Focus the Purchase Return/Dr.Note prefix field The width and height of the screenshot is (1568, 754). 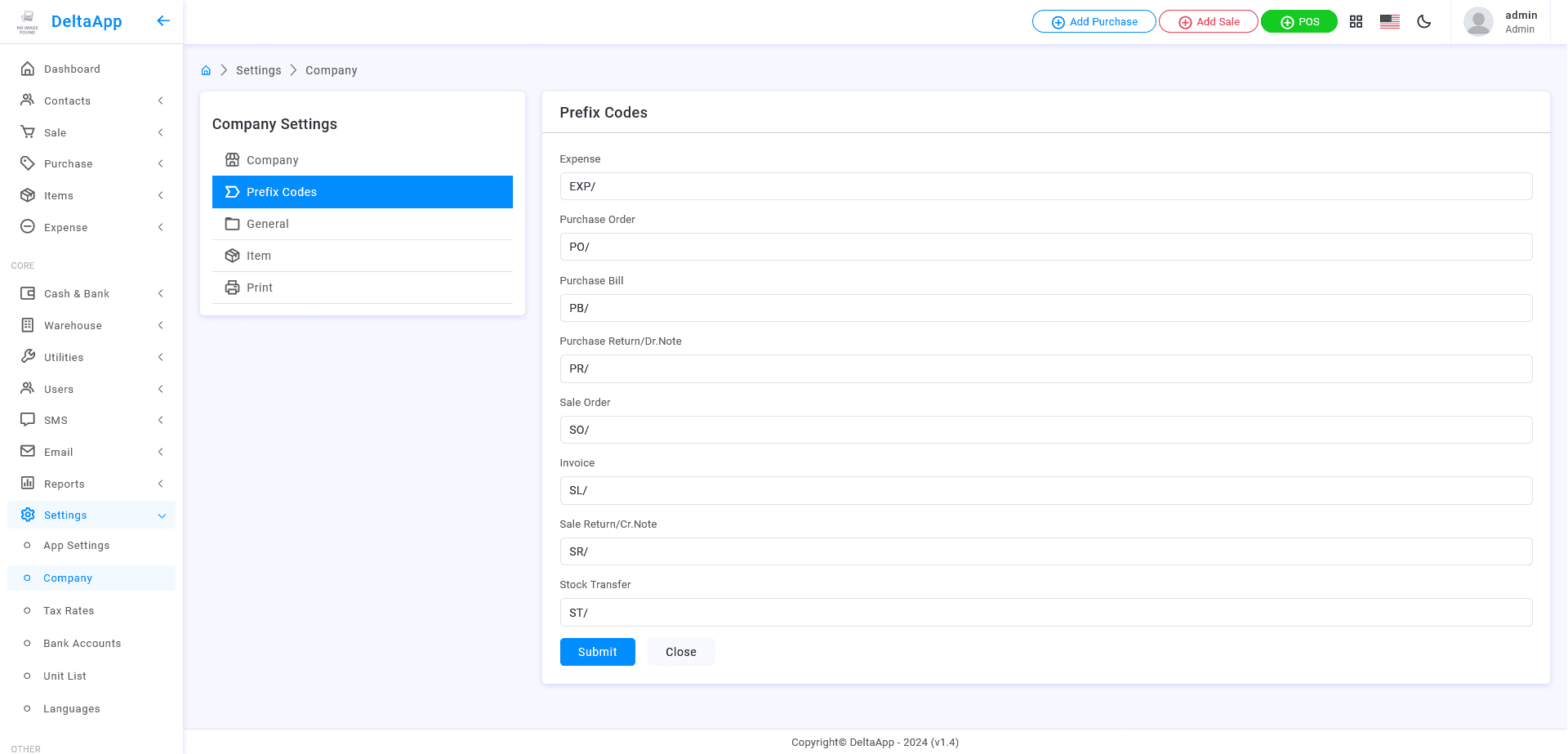[x=1046, y=368]
